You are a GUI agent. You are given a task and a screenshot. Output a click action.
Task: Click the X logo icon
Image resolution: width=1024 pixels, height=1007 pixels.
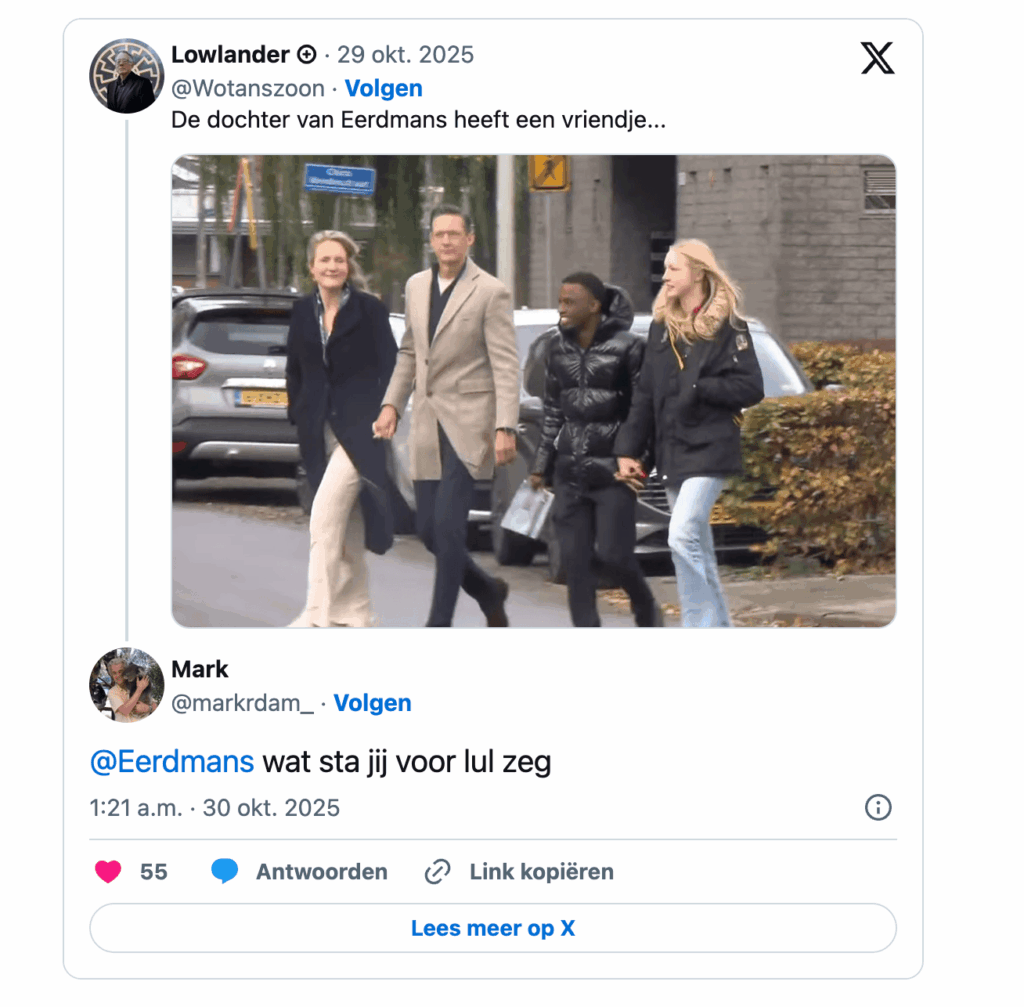click(877, 58)
